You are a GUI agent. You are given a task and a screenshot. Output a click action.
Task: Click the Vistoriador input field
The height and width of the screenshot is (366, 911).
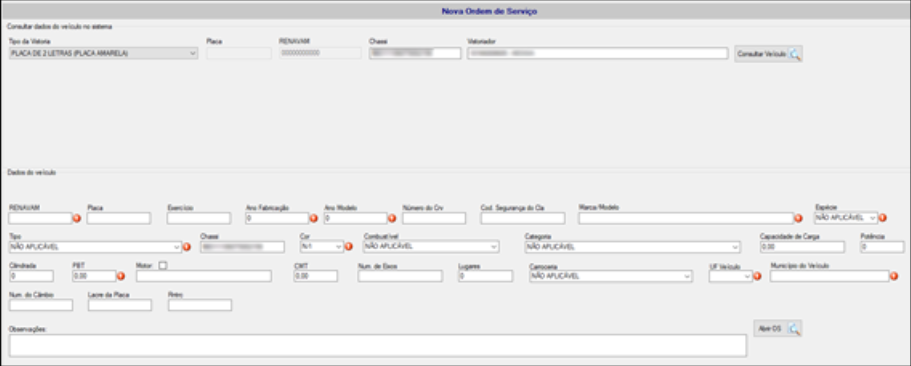point(597,53)
